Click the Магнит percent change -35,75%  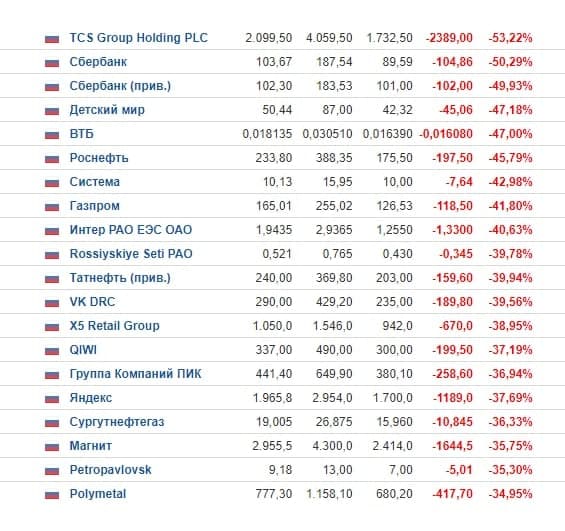[x=511, y=446]
